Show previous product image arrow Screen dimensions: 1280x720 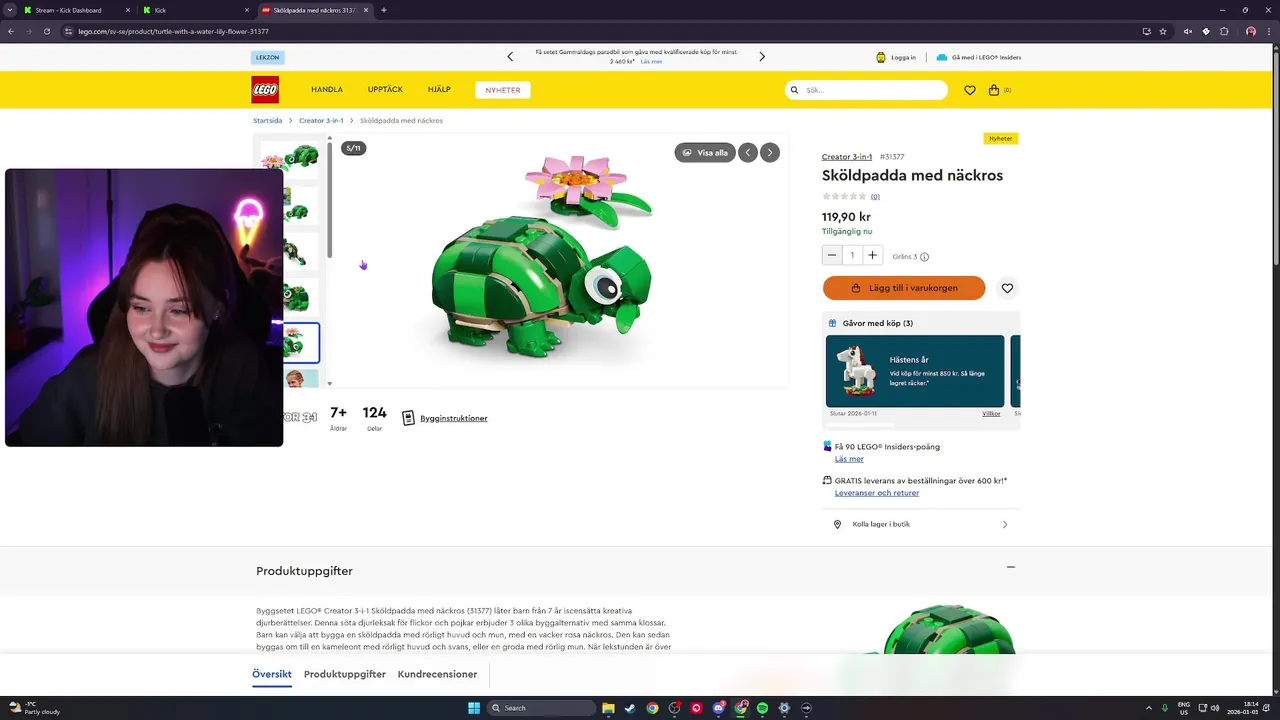(748, 153)
